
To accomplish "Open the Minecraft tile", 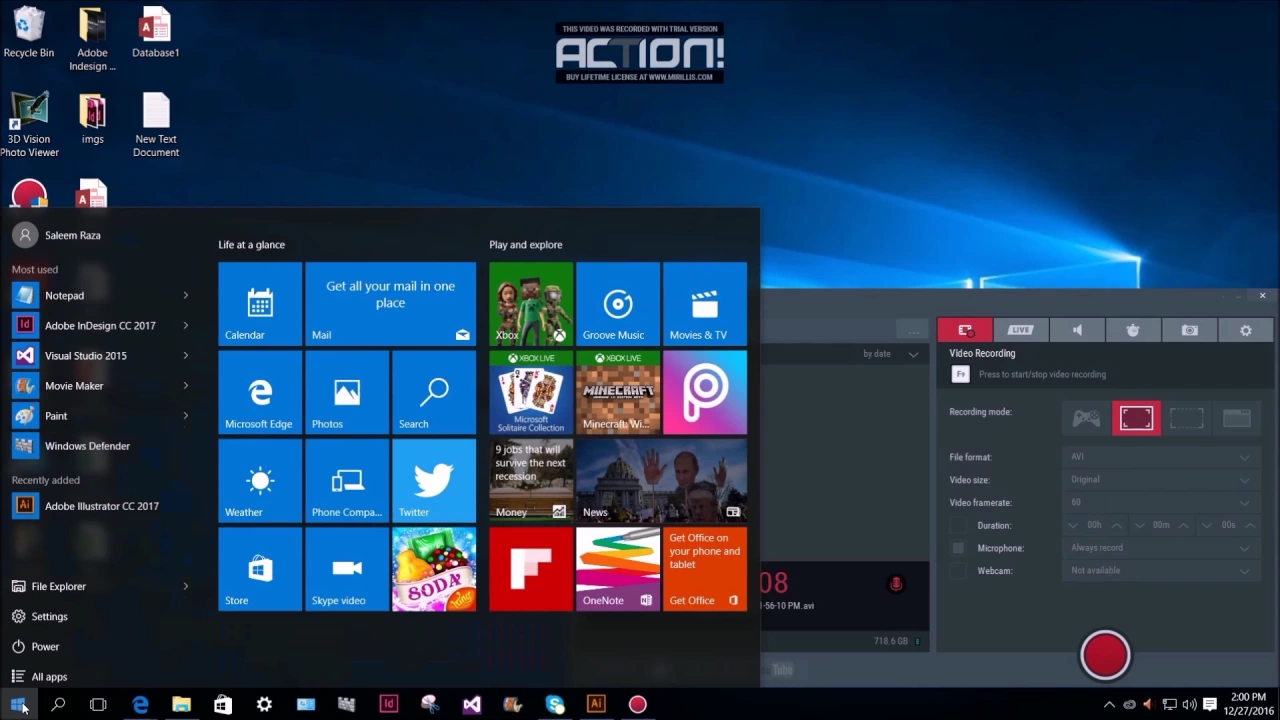I will pos(618,392).
